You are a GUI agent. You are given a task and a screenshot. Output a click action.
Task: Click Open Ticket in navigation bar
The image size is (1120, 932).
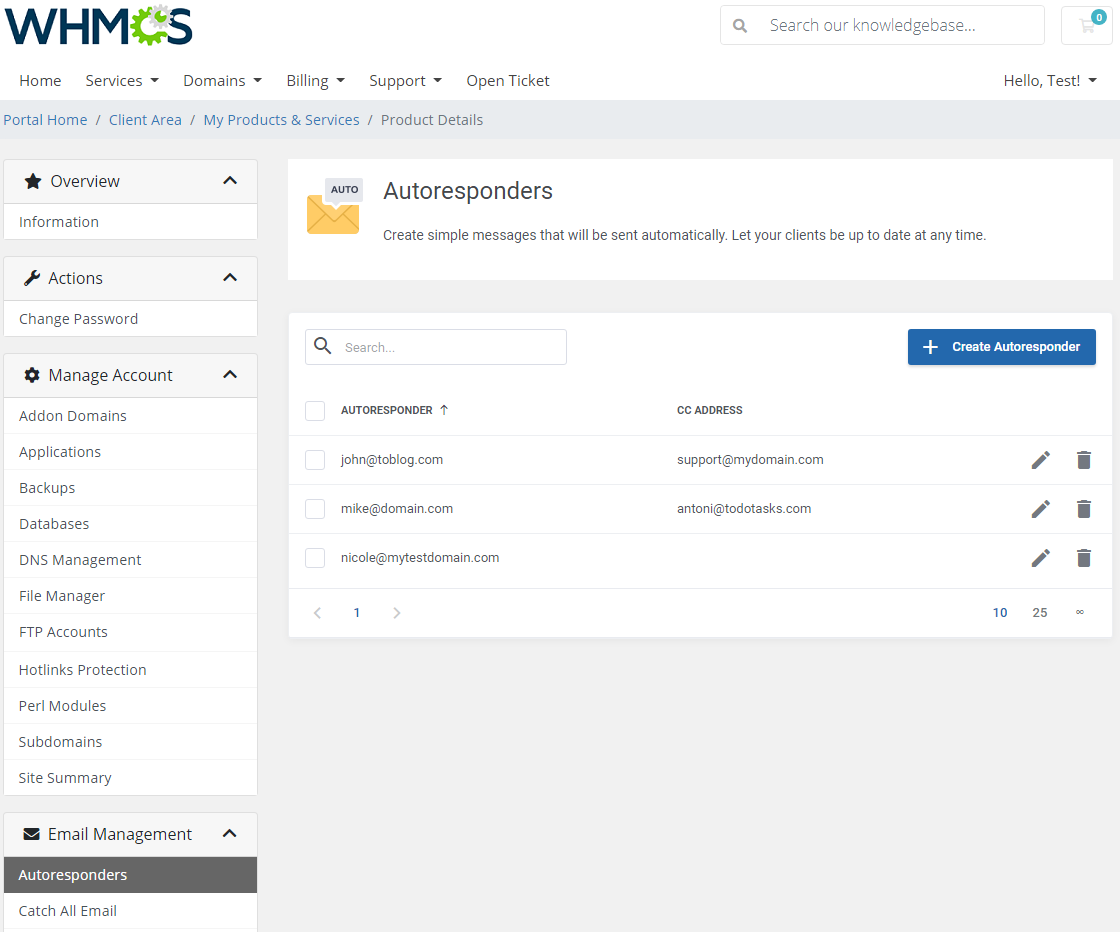click(x=508, y=81)
